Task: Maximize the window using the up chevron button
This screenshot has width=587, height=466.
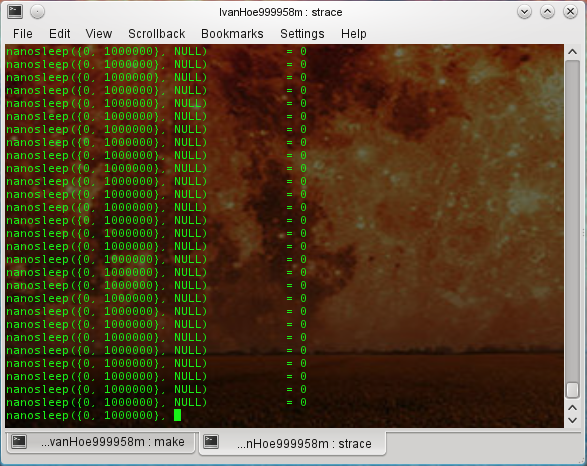Action: (x=547, y=12)
